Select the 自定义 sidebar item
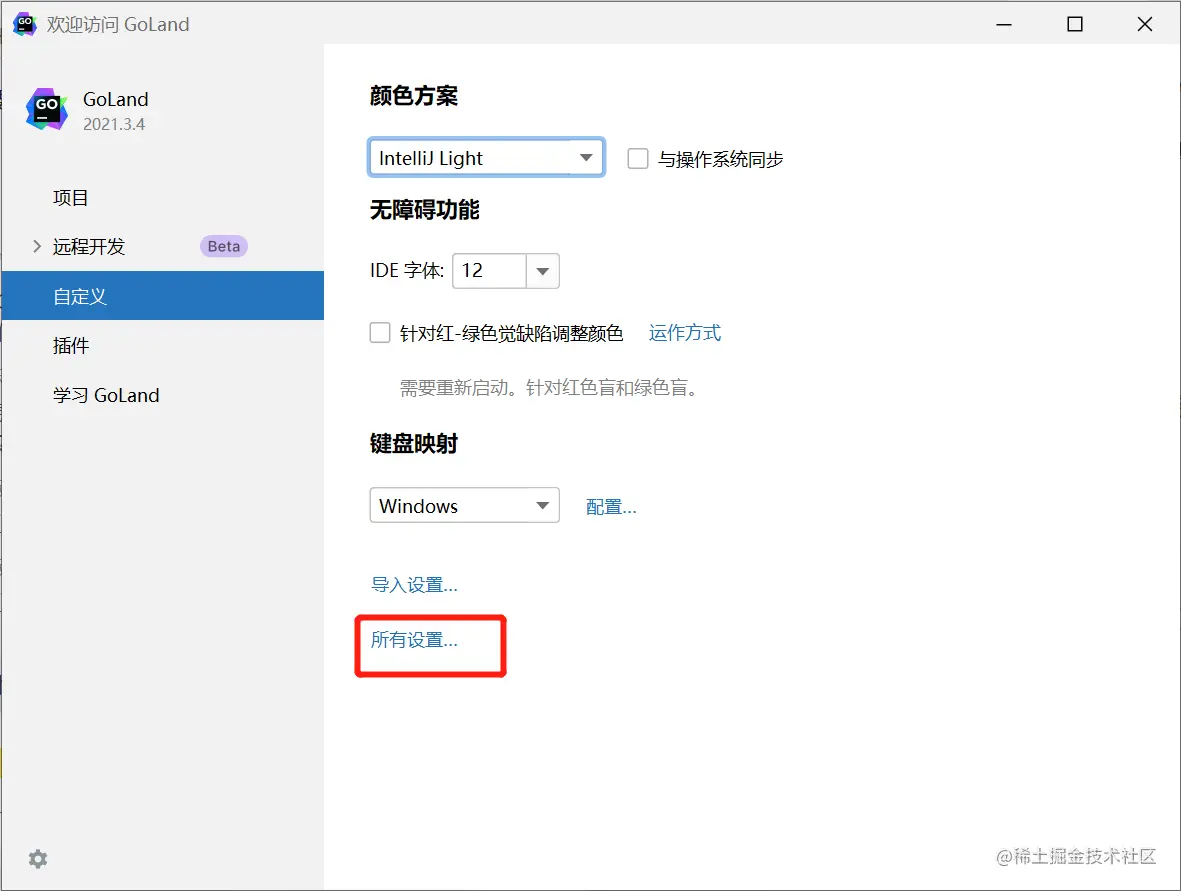Viewport: 1181px width, 891px height. coord(163,296)
